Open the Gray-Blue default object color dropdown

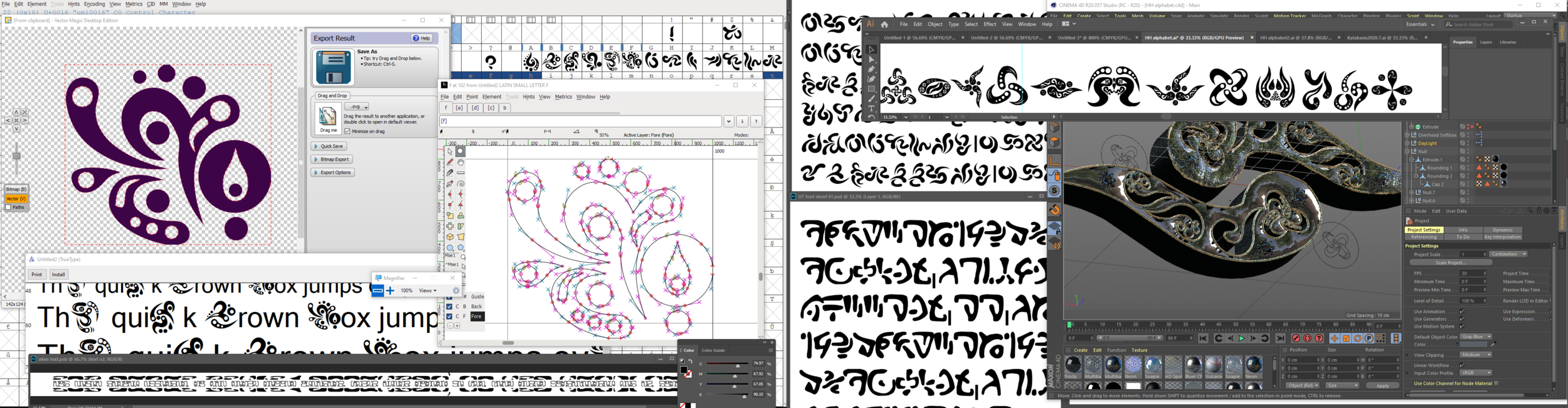click(1476, 337)
